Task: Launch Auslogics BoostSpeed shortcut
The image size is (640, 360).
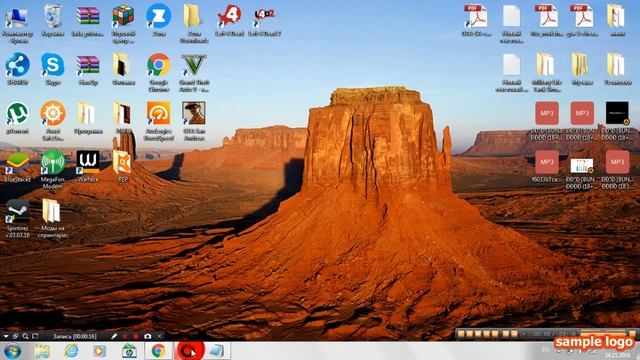Action: coord(159,120)
